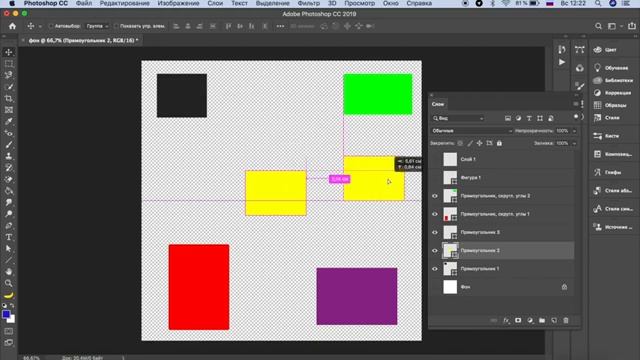This screenshot has height=360, width=640.
Task: Open the Вид layer filter dropdown
Action: [458, 118]
